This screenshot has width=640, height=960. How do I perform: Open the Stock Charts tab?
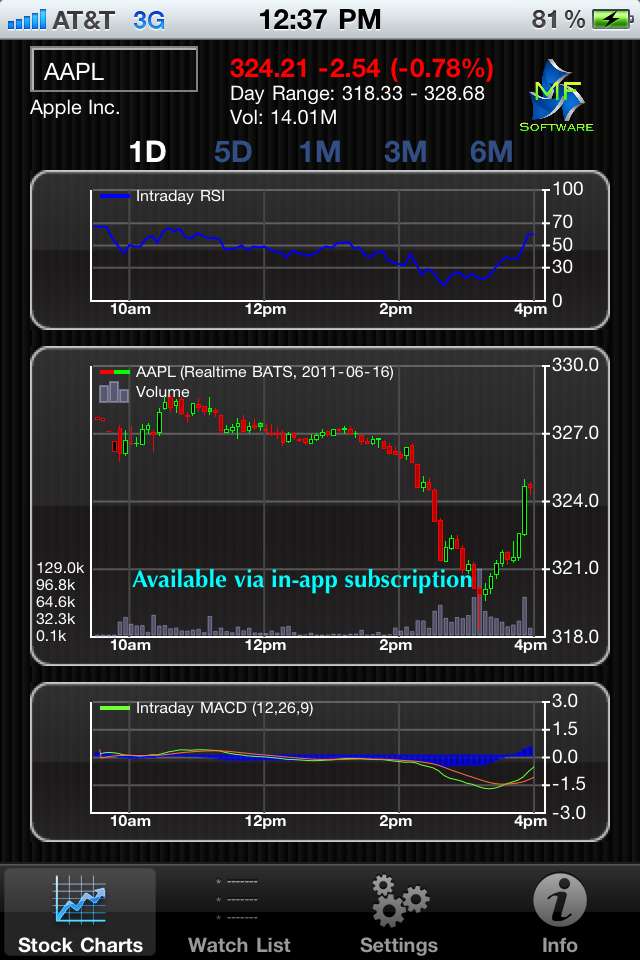pos(80,913)
